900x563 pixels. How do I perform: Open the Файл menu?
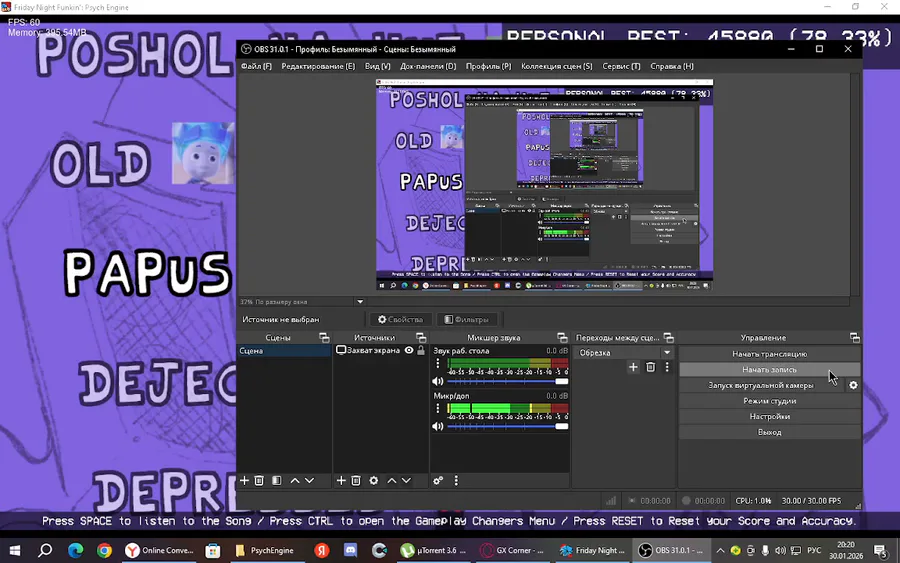pos(256,66)
